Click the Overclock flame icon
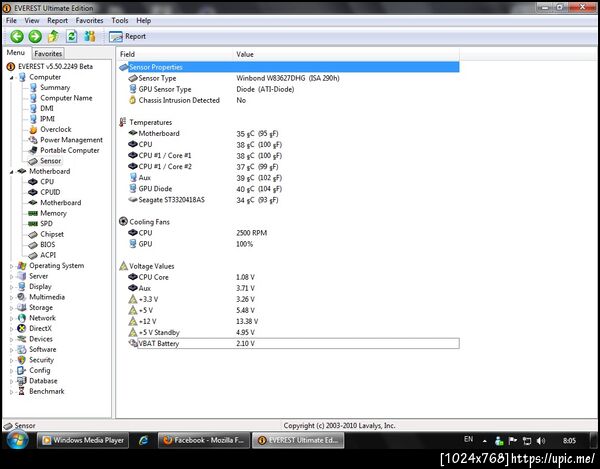The image size is (600, 469). (x=33, y=130)
